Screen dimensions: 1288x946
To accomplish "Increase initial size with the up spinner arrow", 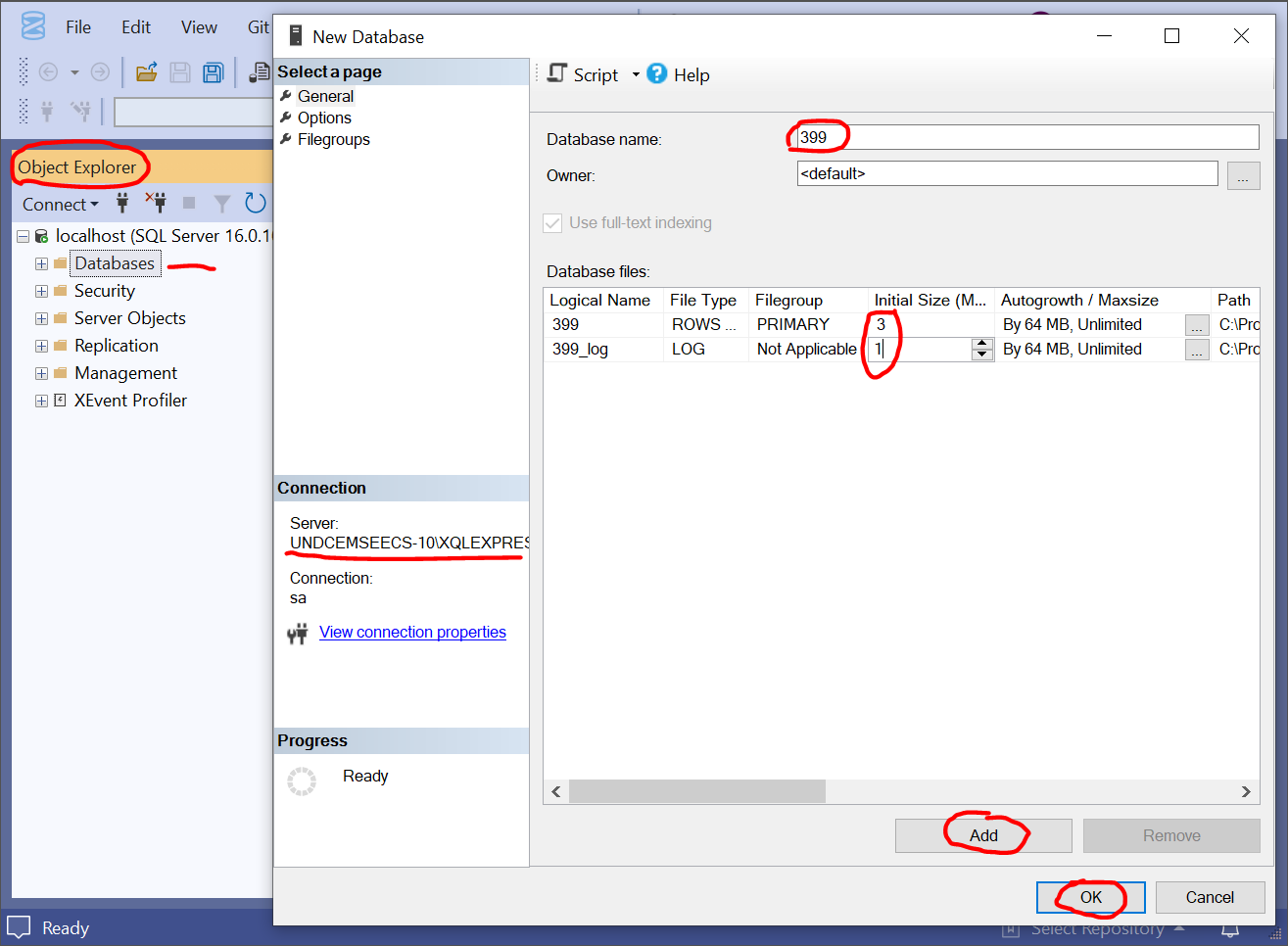I will point(982,343).
